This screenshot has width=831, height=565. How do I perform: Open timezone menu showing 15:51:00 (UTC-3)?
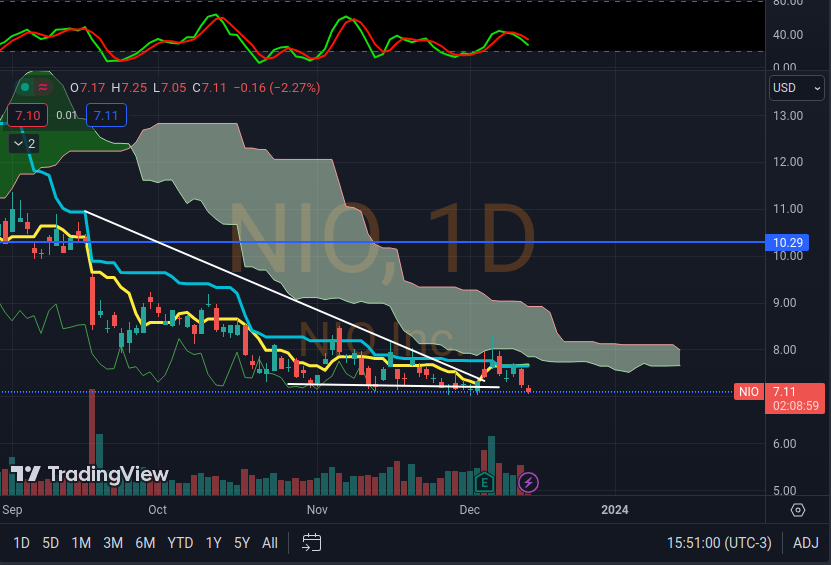[719, 543]
